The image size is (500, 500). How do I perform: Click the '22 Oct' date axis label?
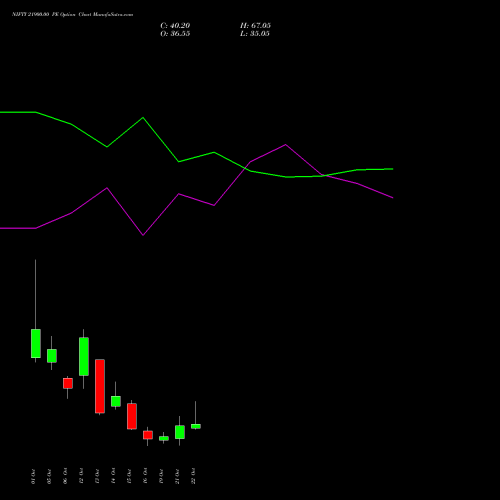tap(193, 476)
